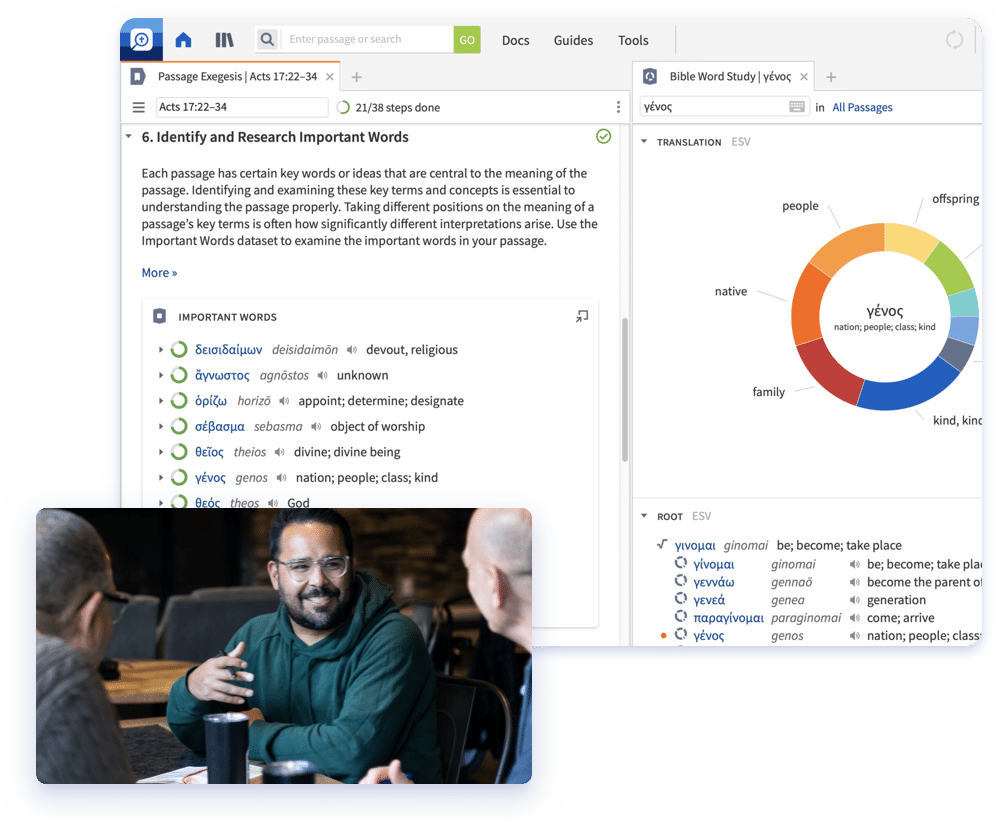Screen dimensions: 1002x830
Task: Click the sync status icon in top bar
Action: 954,40
